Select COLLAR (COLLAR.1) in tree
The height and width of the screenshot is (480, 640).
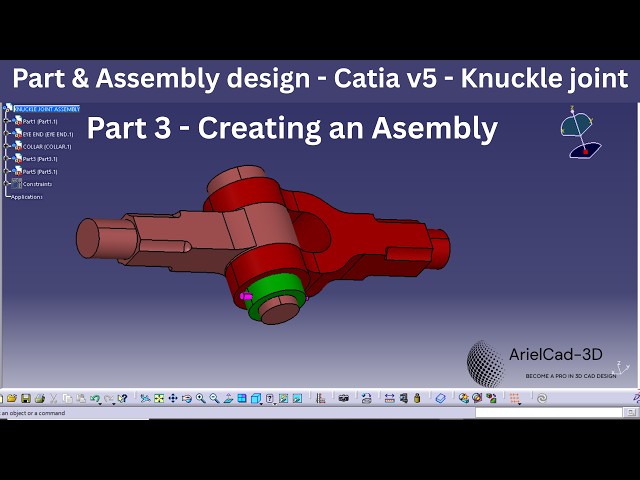tap(47, 147)
